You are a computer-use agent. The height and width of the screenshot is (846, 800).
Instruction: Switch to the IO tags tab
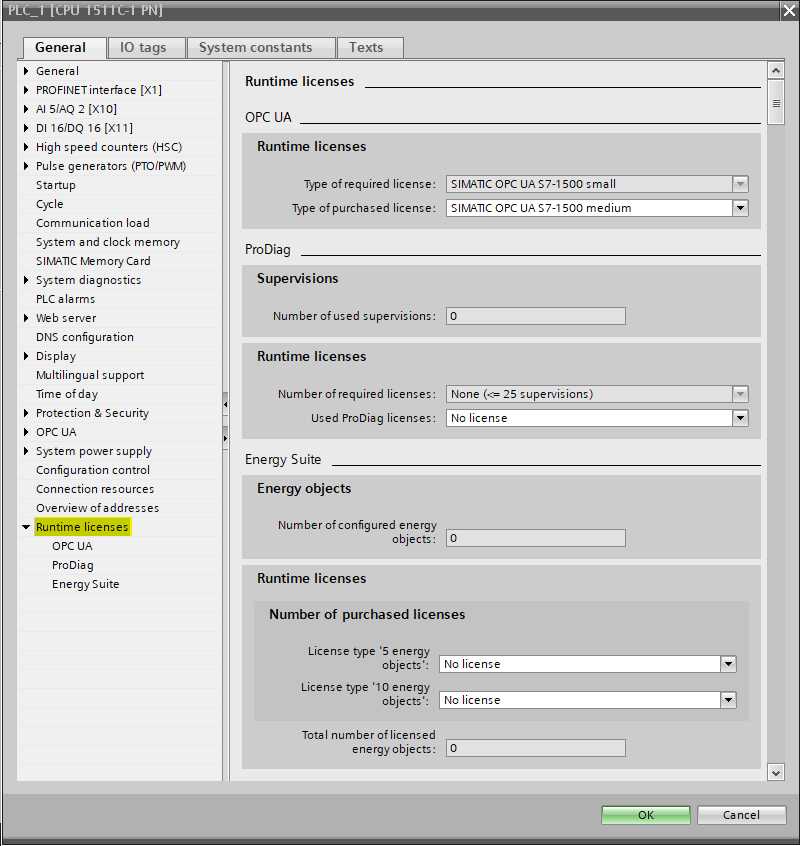pyautogui.click(x=143, y=47)
